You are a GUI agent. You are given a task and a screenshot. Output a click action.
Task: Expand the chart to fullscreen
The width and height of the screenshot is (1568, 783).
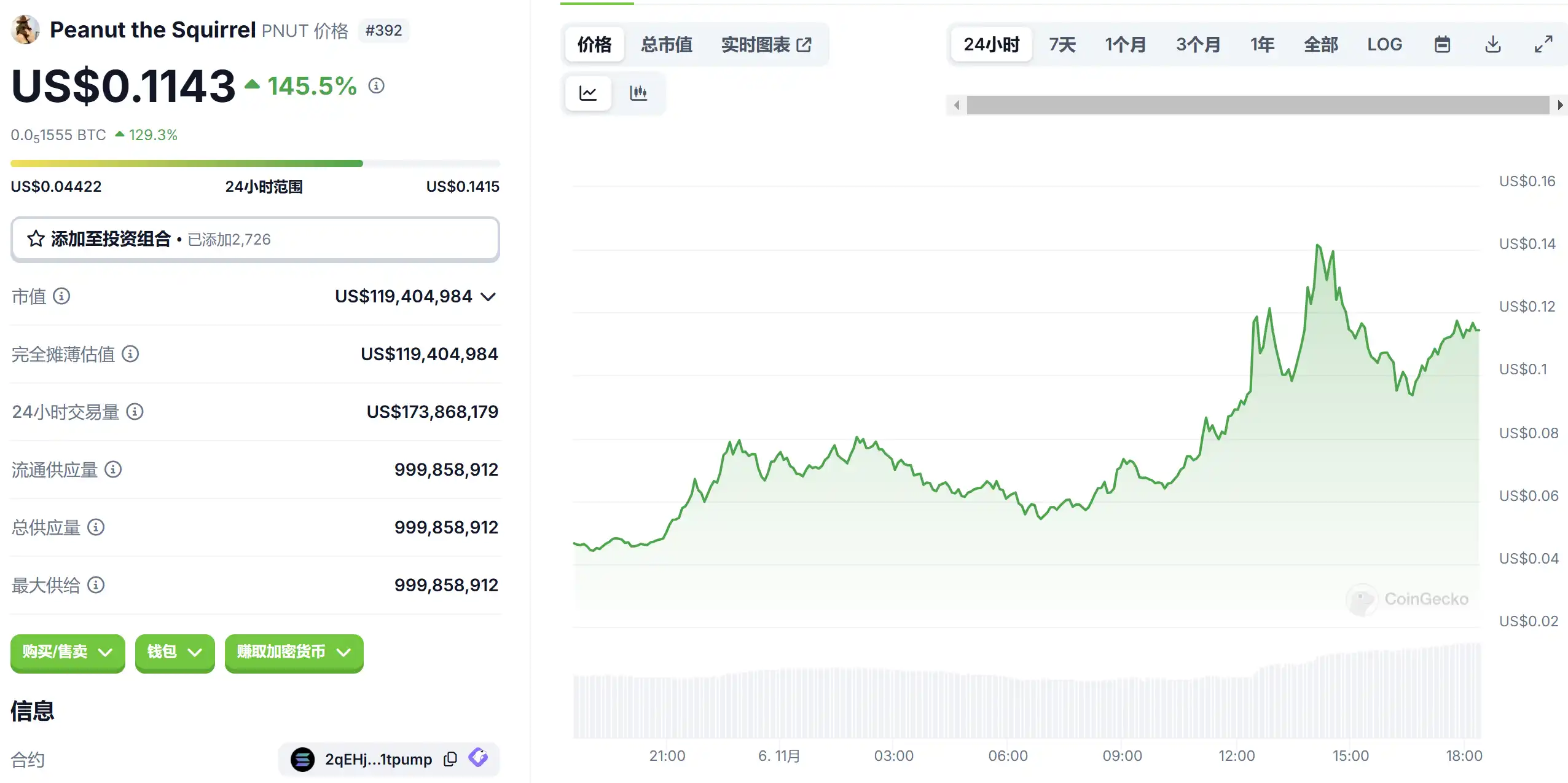(1543, 44)
